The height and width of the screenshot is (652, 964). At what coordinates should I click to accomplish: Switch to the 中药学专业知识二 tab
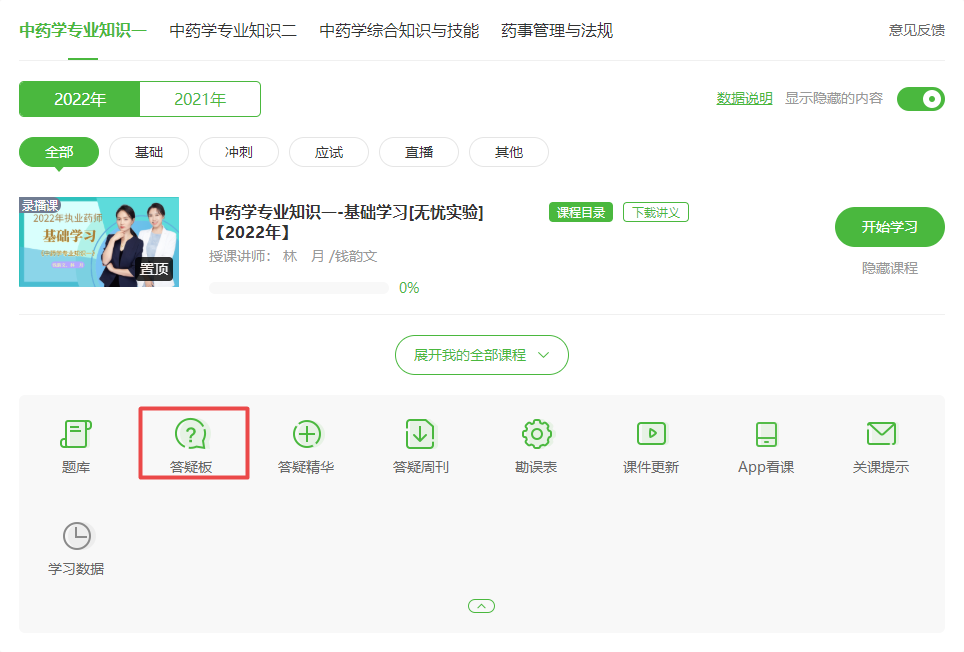233,31
